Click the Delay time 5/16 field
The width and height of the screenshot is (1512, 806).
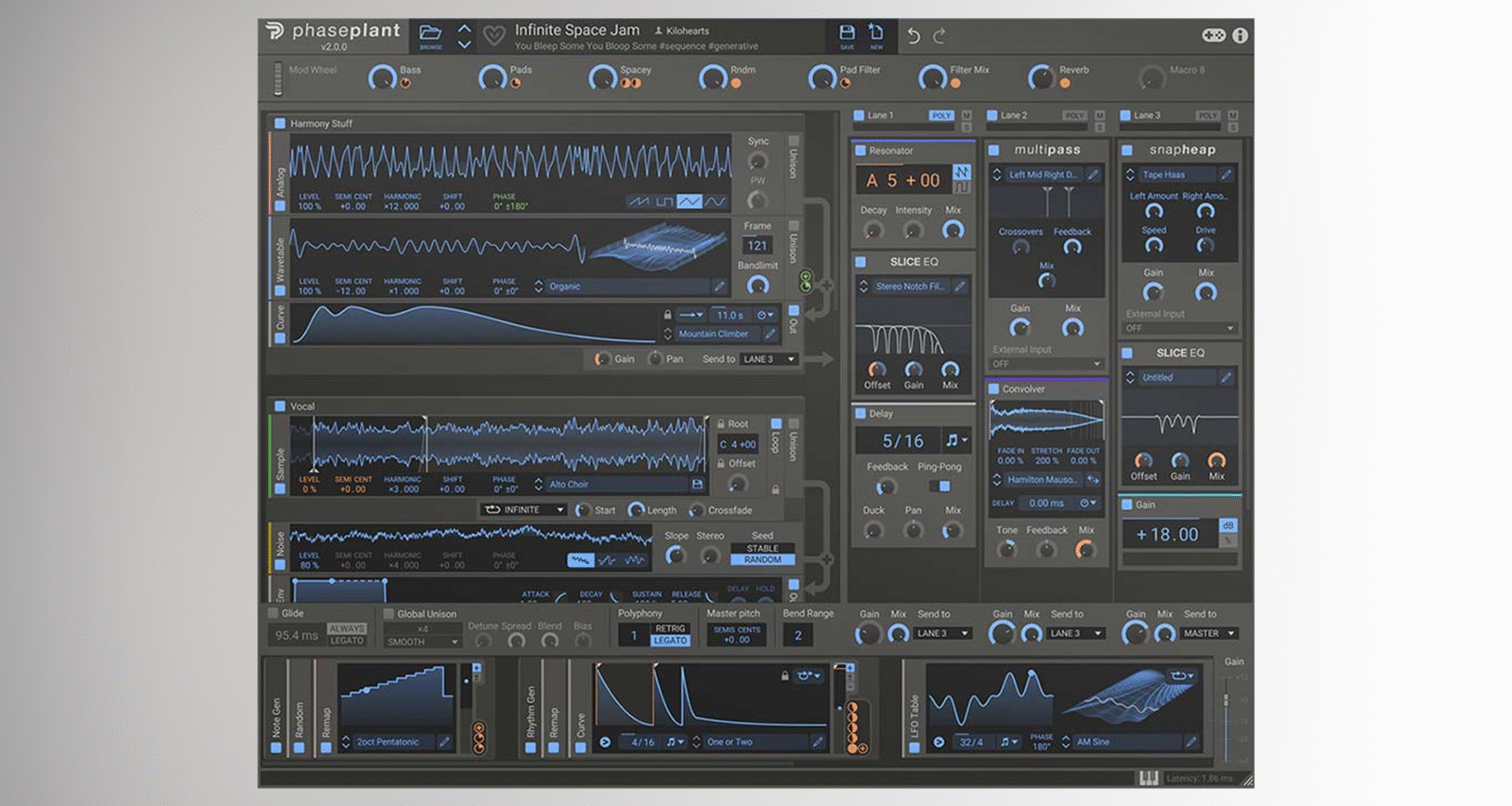click(x=899, y=440)
